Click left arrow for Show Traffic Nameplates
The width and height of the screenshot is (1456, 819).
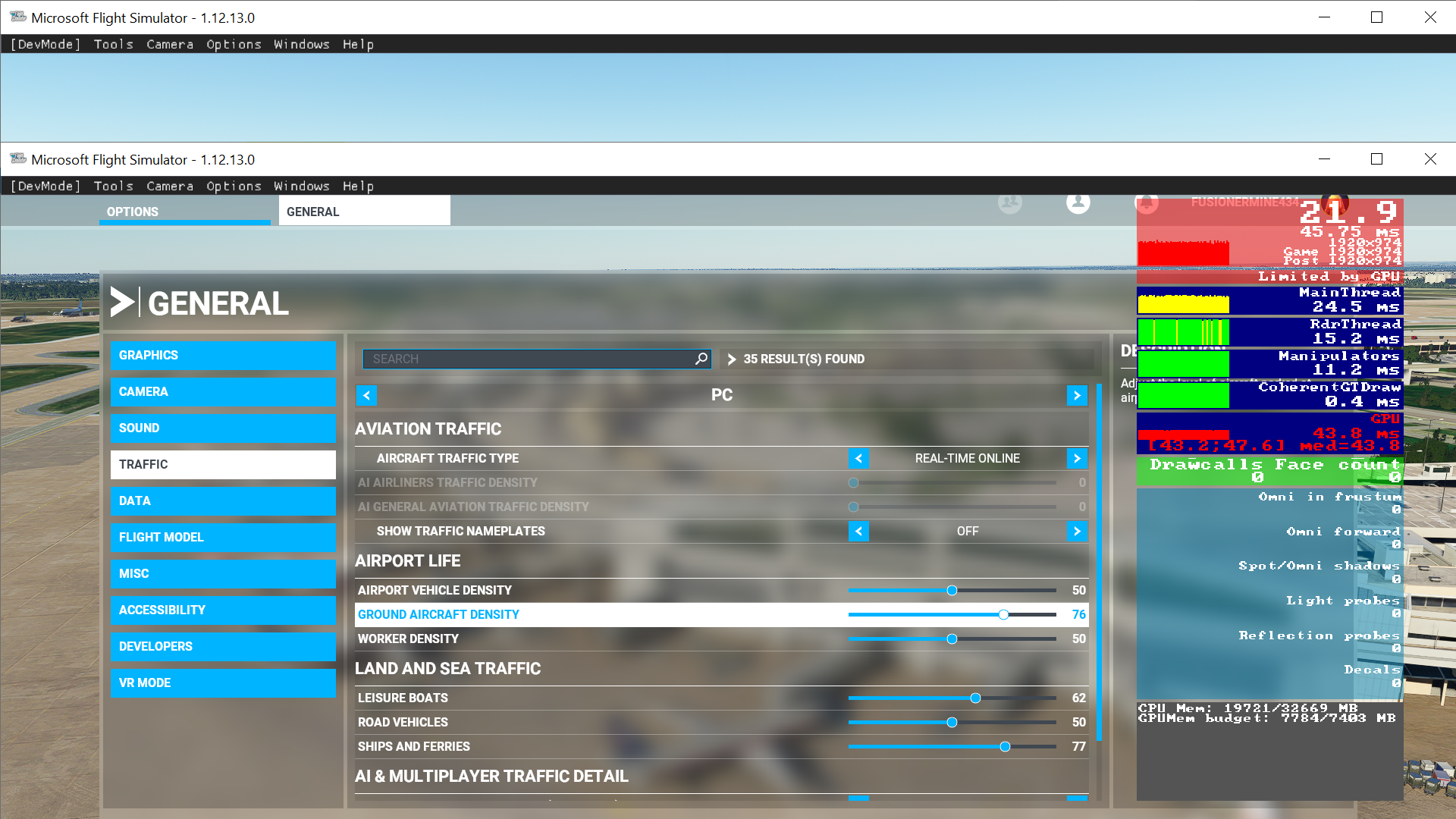(x=858, y=531)
